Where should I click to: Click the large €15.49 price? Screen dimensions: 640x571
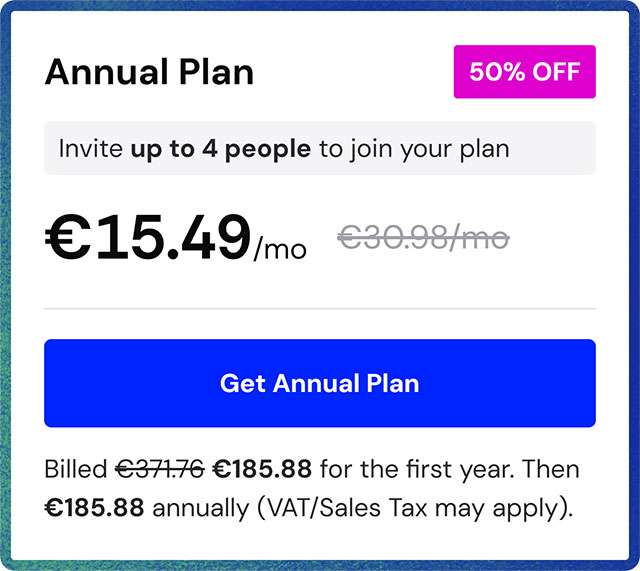pyautogui.click(x=148, y=238)
